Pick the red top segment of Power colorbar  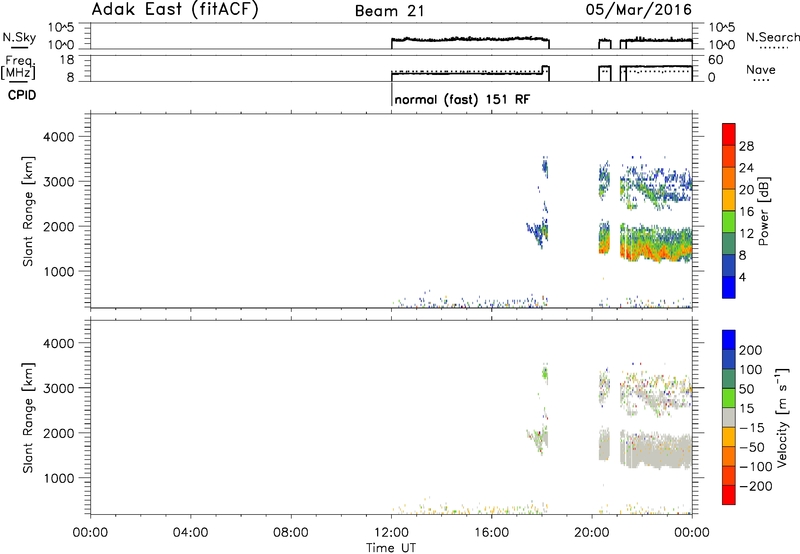pyautogui.click(x=729, y=135)
